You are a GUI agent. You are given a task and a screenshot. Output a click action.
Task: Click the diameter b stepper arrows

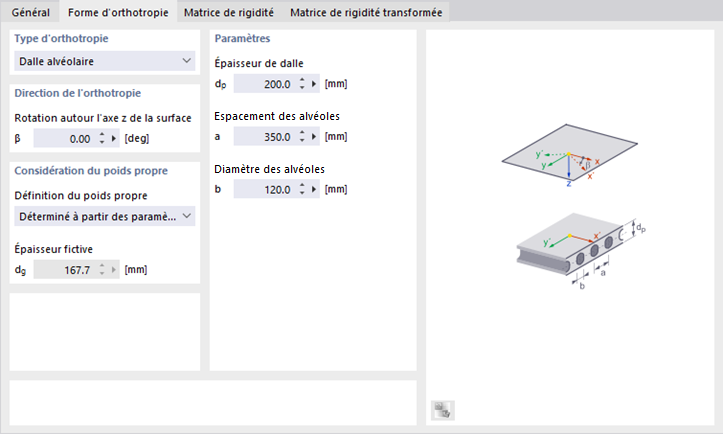pos(302,190)
